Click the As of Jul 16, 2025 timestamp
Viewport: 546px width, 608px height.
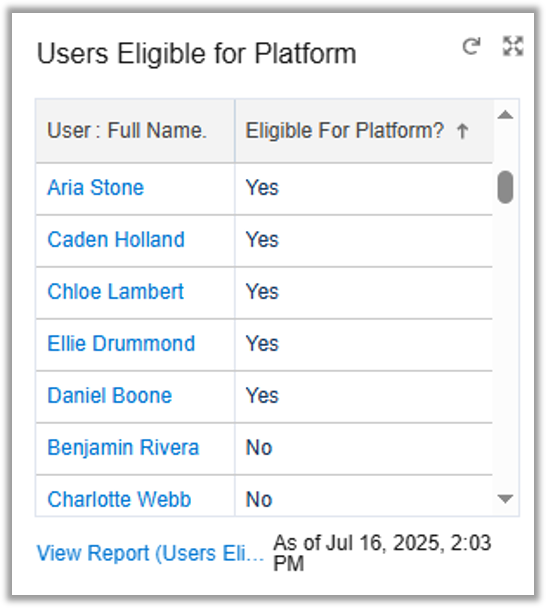[x=382, y=553]
